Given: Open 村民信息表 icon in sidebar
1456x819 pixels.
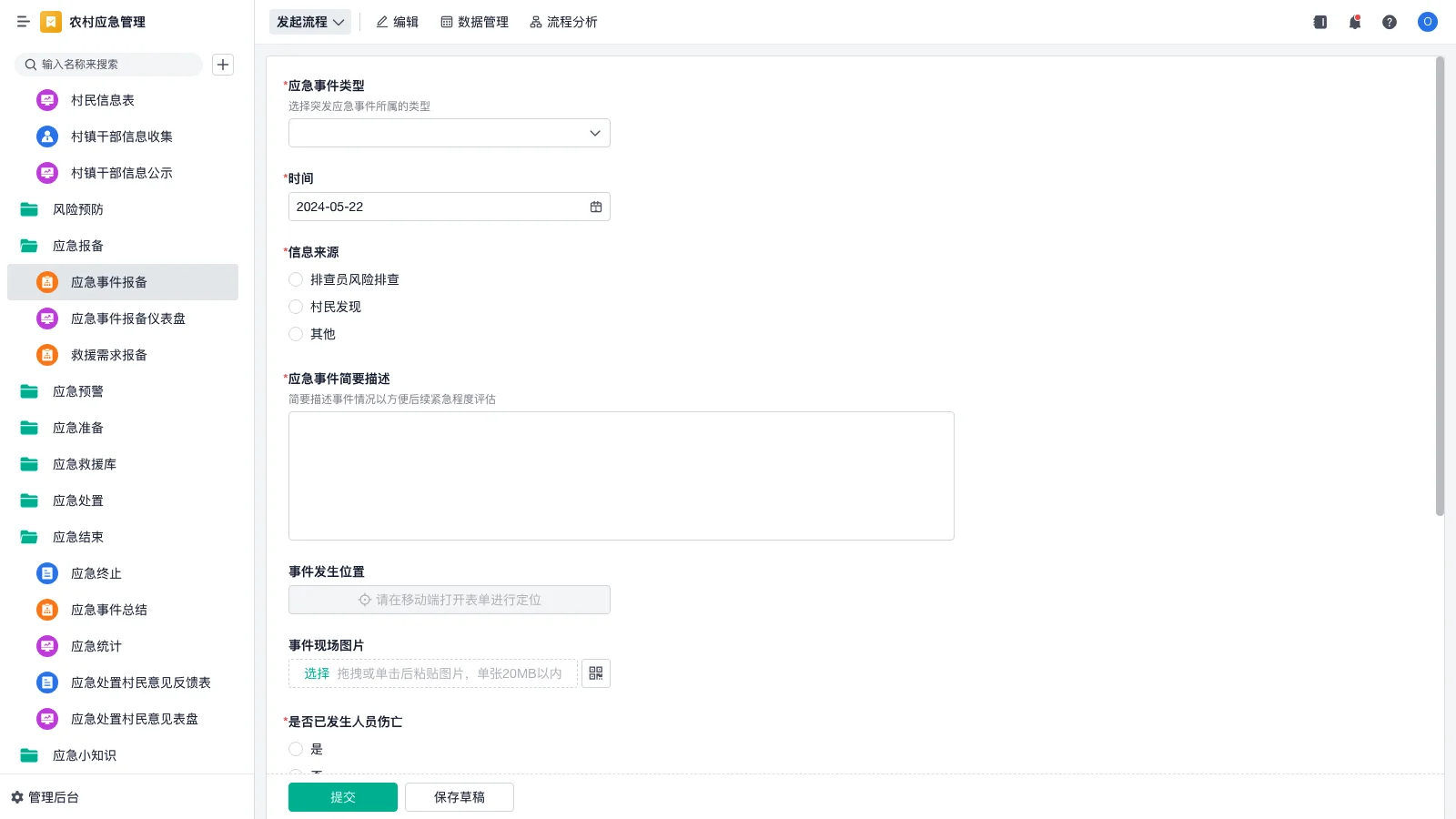Looking at the screenshot, I should (47, 100).
